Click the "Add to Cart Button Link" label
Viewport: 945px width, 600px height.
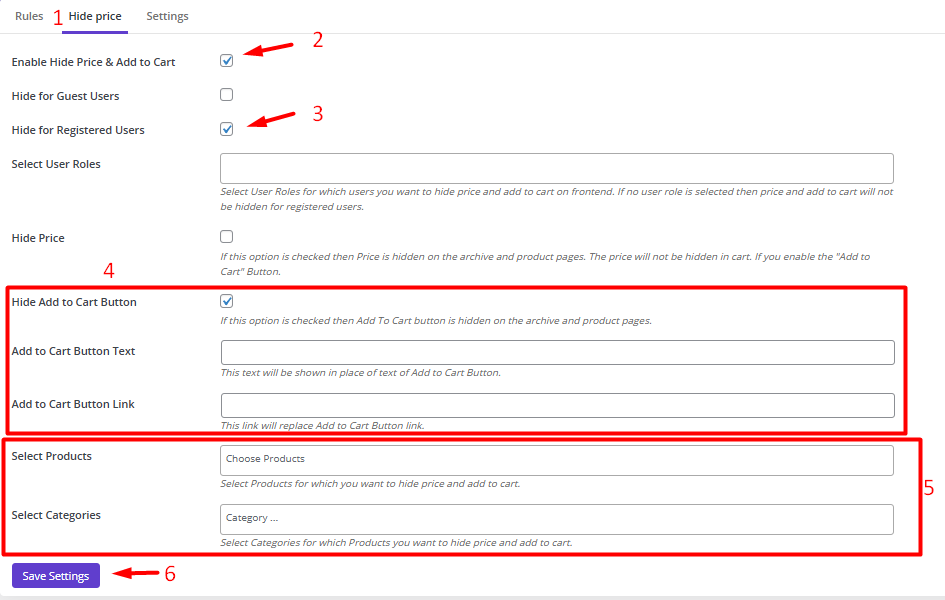[73, 404]
